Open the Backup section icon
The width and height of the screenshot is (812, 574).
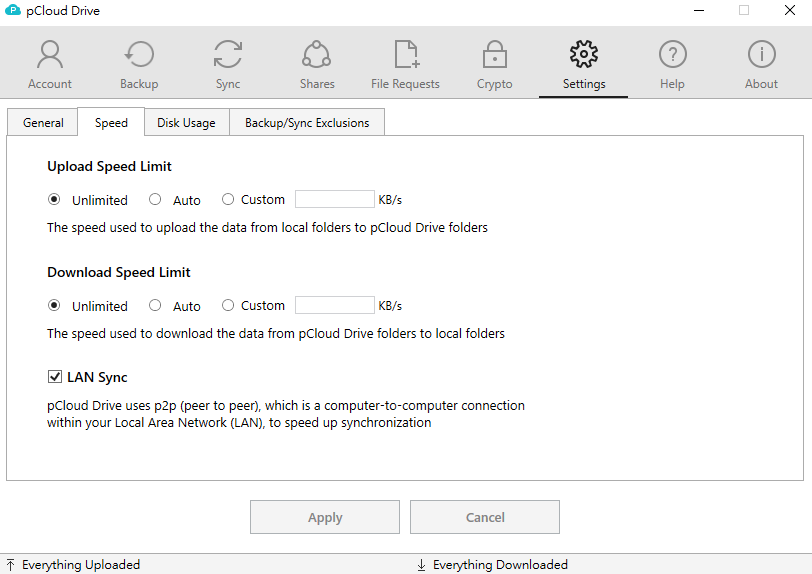tap(139, 55)
